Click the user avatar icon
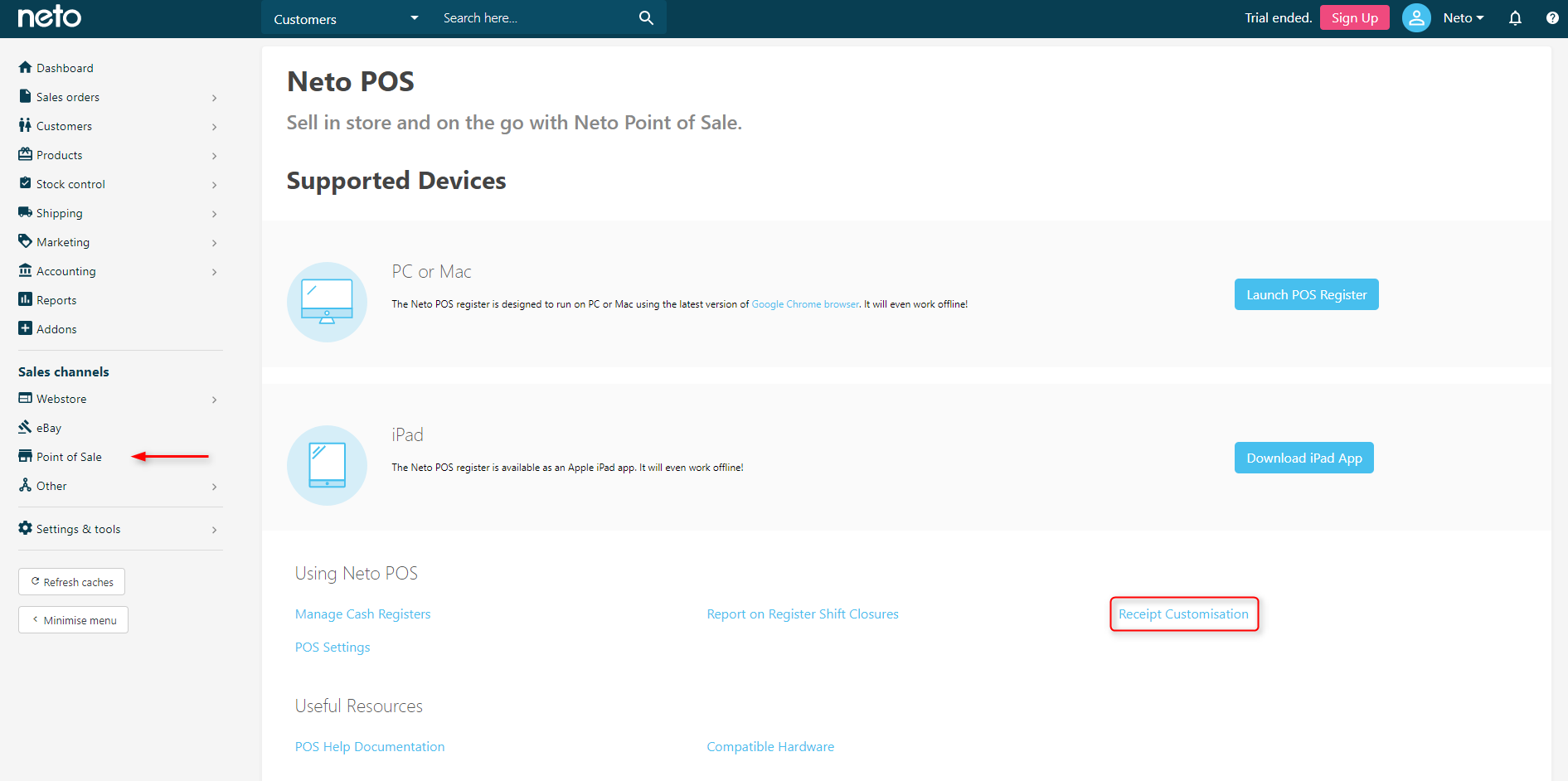Image resolution: width=1568 pixels, height=781 pixels. pos(1416,17)
